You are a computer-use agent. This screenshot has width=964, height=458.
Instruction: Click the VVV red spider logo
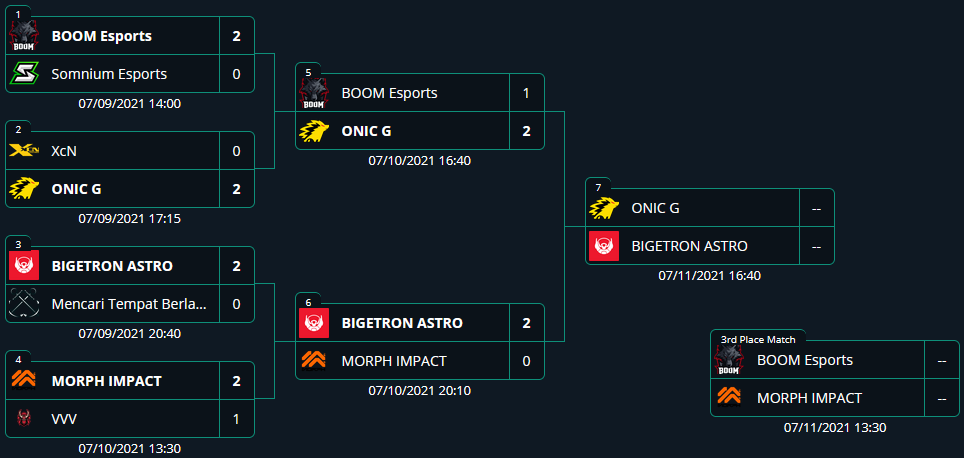pos(24,419)
